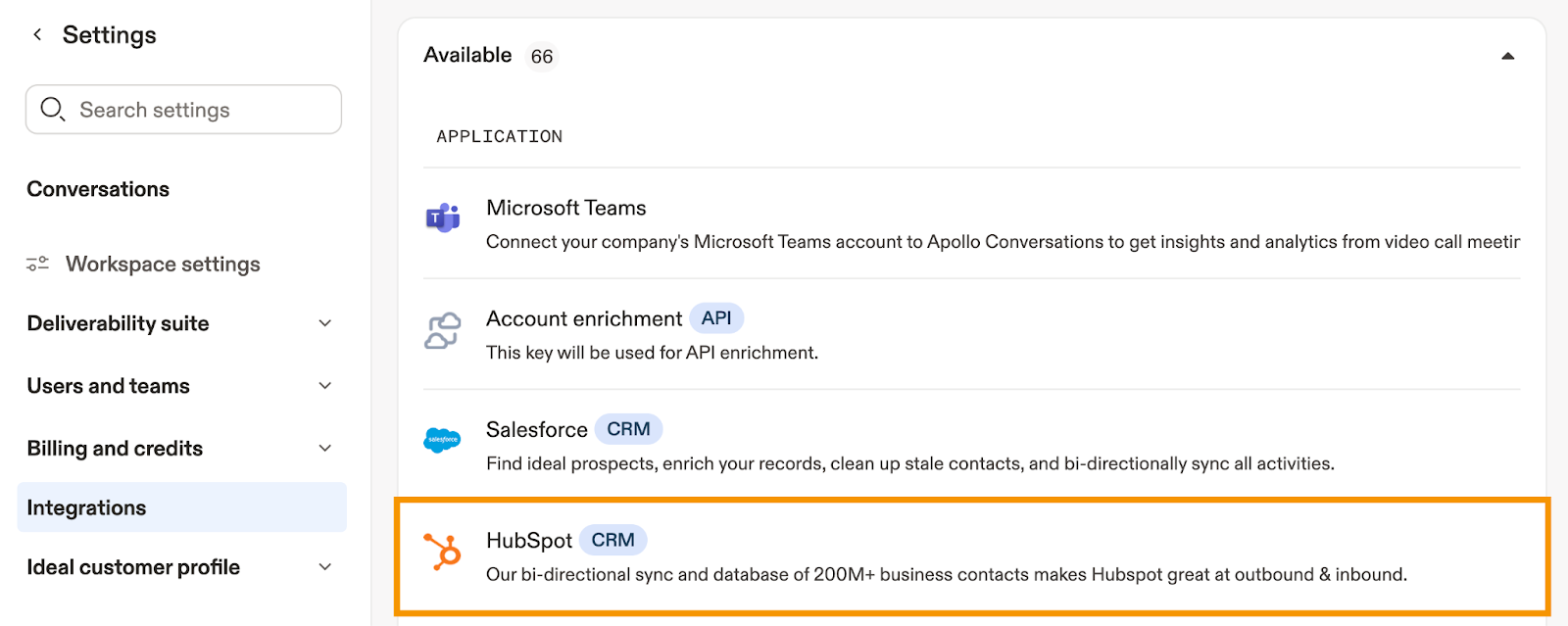This screenshot has height=626, width=1568.
Task: Click the Salesforce cloud logo
Action: [x=443, y=440]
